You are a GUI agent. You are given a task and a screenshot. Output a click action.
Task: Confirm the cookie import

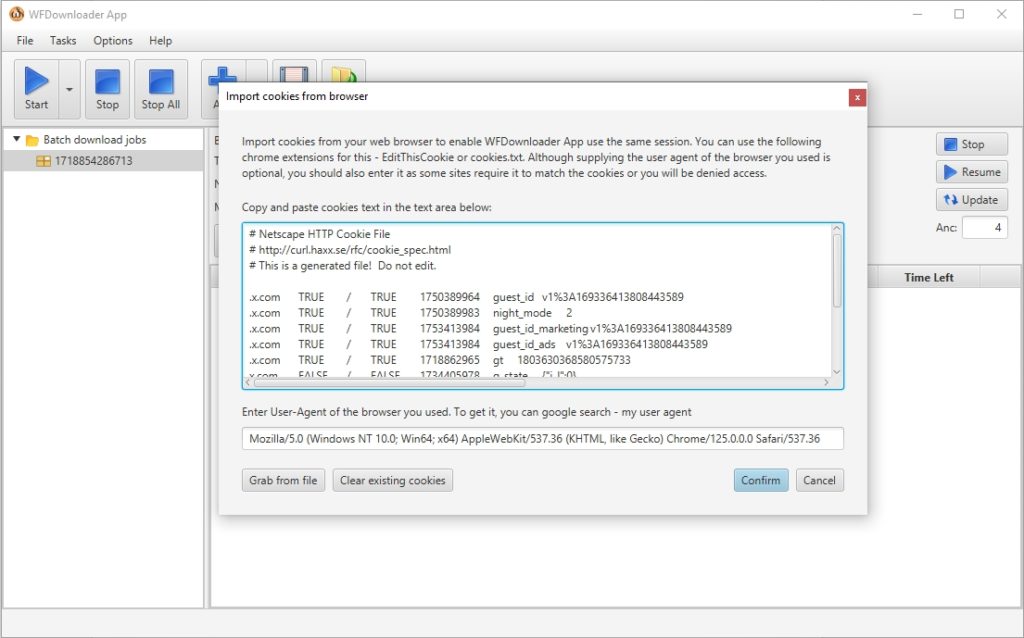click(x=760, y=480)
